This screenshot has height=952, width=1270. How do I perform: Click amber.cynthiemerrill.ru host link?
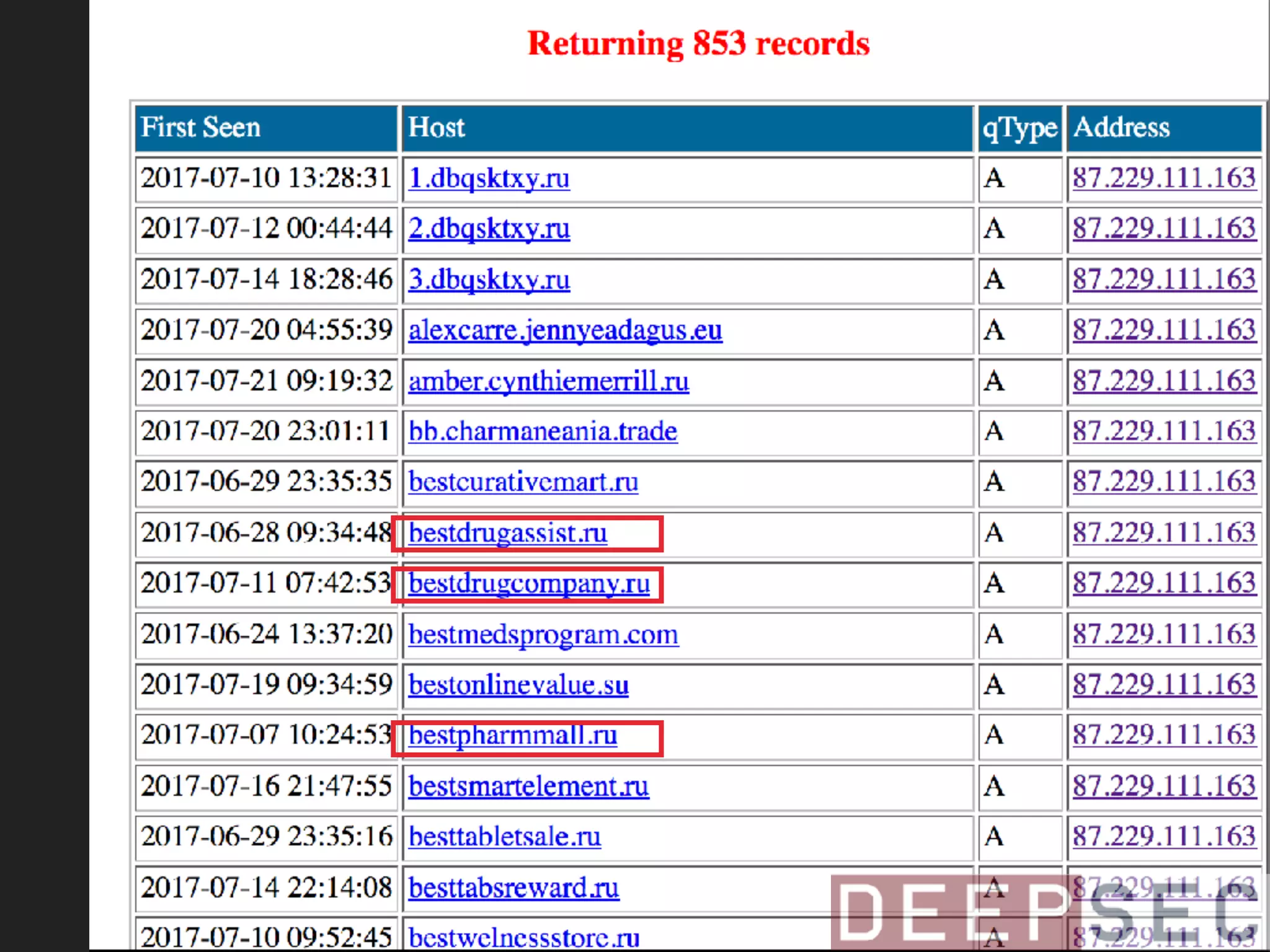click(548, 381)
